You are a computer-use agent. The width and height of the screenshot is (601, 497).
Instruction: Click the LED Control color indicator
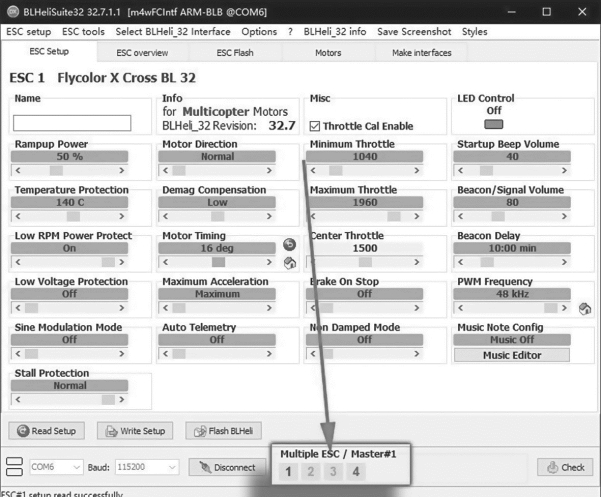click(494, 124)
